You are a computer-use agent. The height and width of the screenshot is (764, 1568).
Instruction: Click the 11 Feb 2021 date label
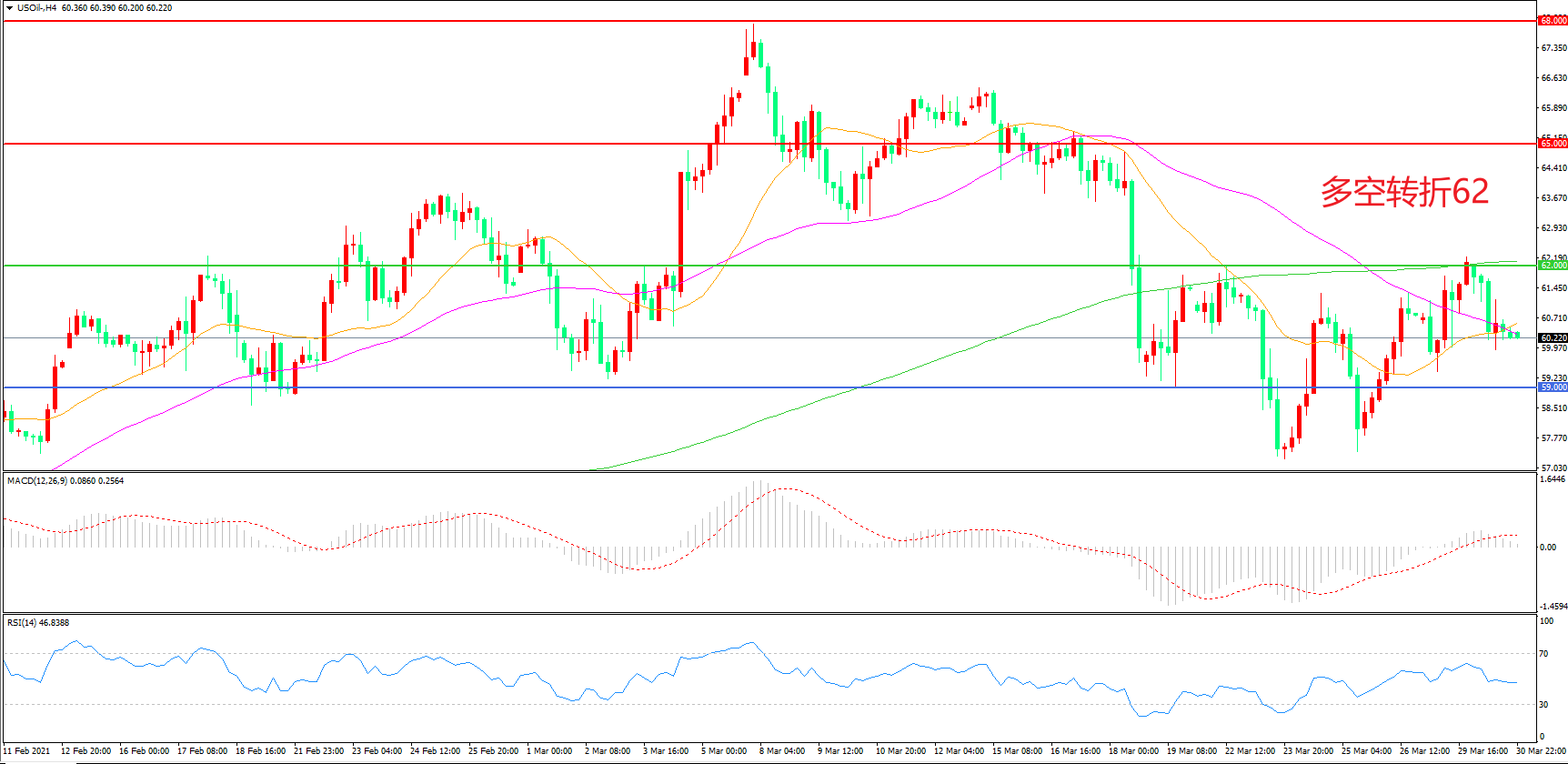point(27,751)
